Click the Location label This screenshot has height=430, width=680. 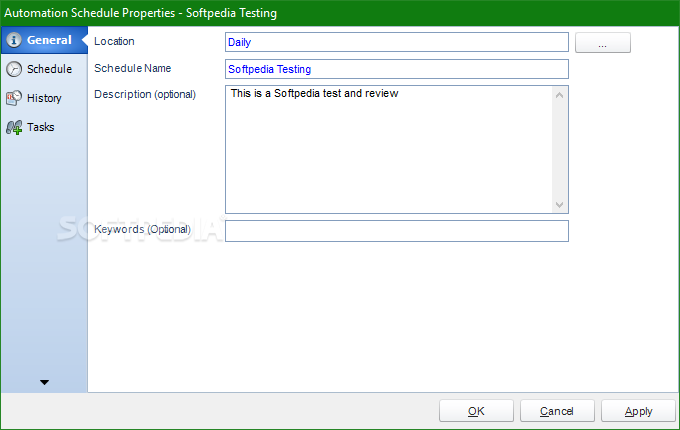(114, 41)
